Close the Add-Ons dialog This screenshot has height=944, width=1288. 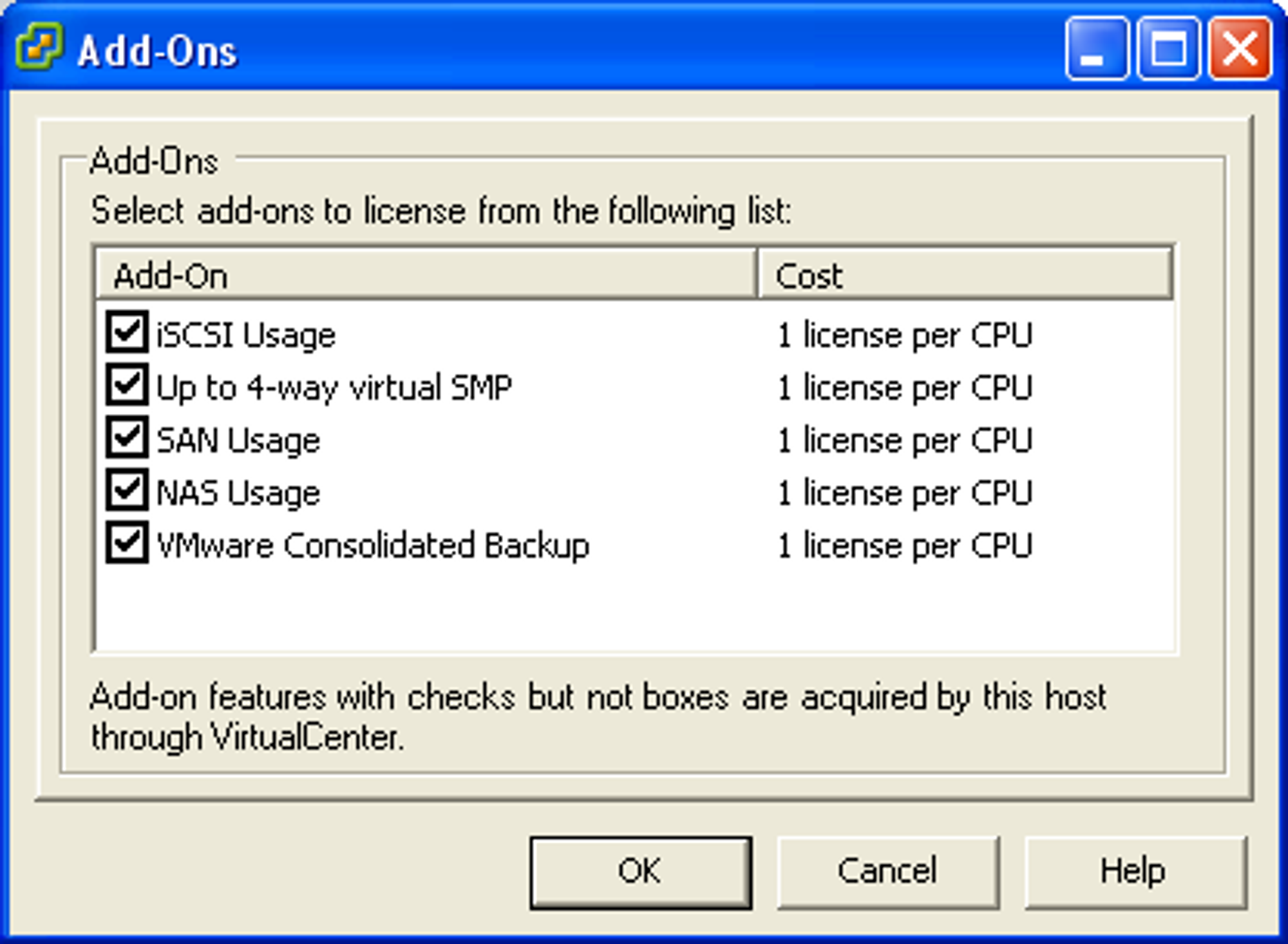click(1240, 49)
